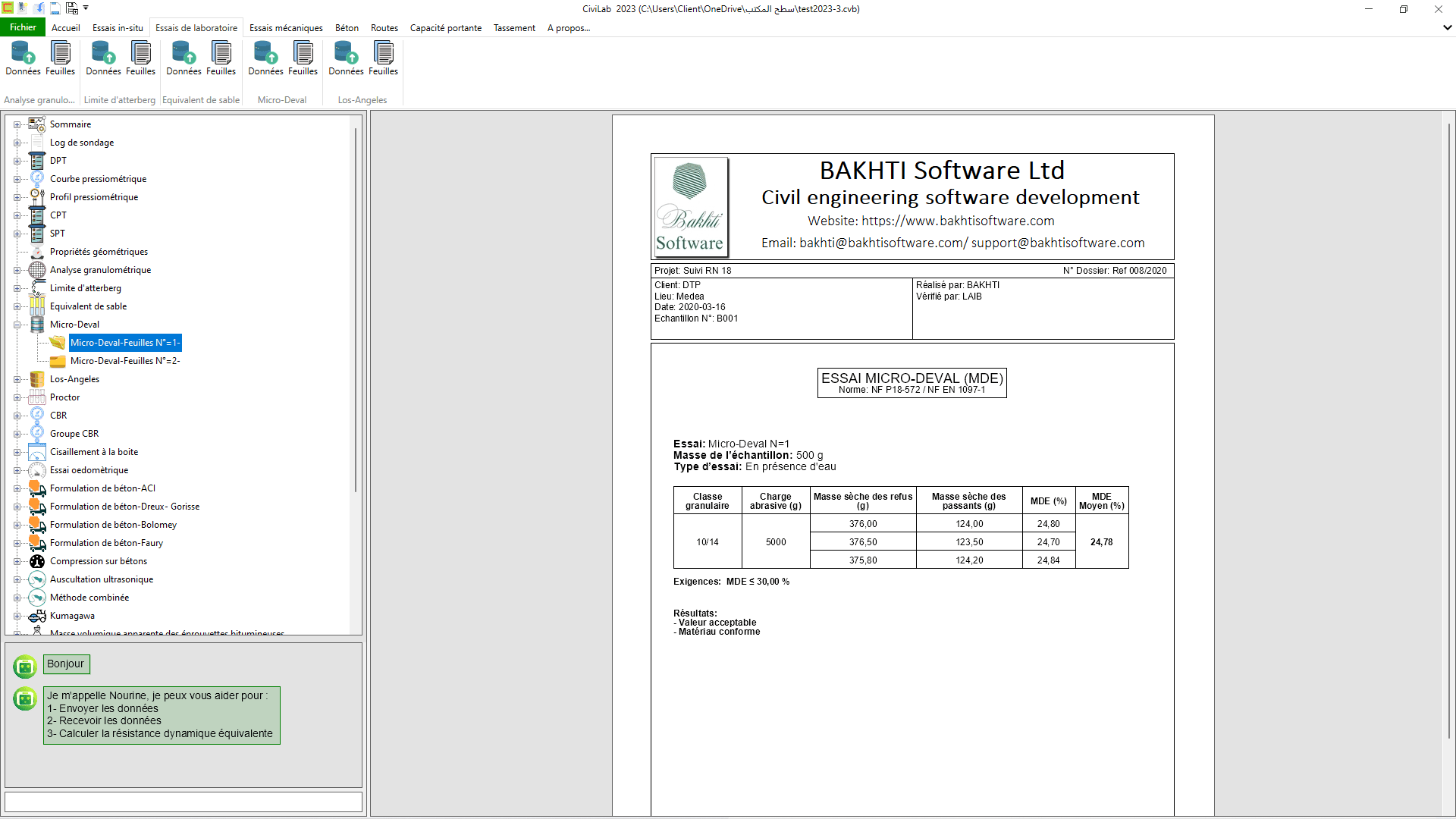Expand the Los-Angeles tree node

[x=17, y=379]
